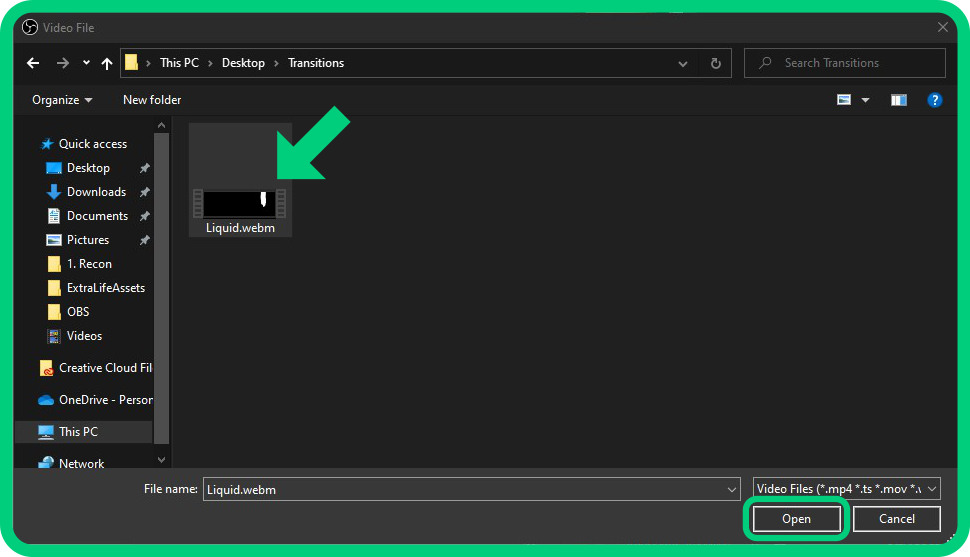Click the Pictures pin icon
This screenshot has height=557, width=970.
pos(144,240)
